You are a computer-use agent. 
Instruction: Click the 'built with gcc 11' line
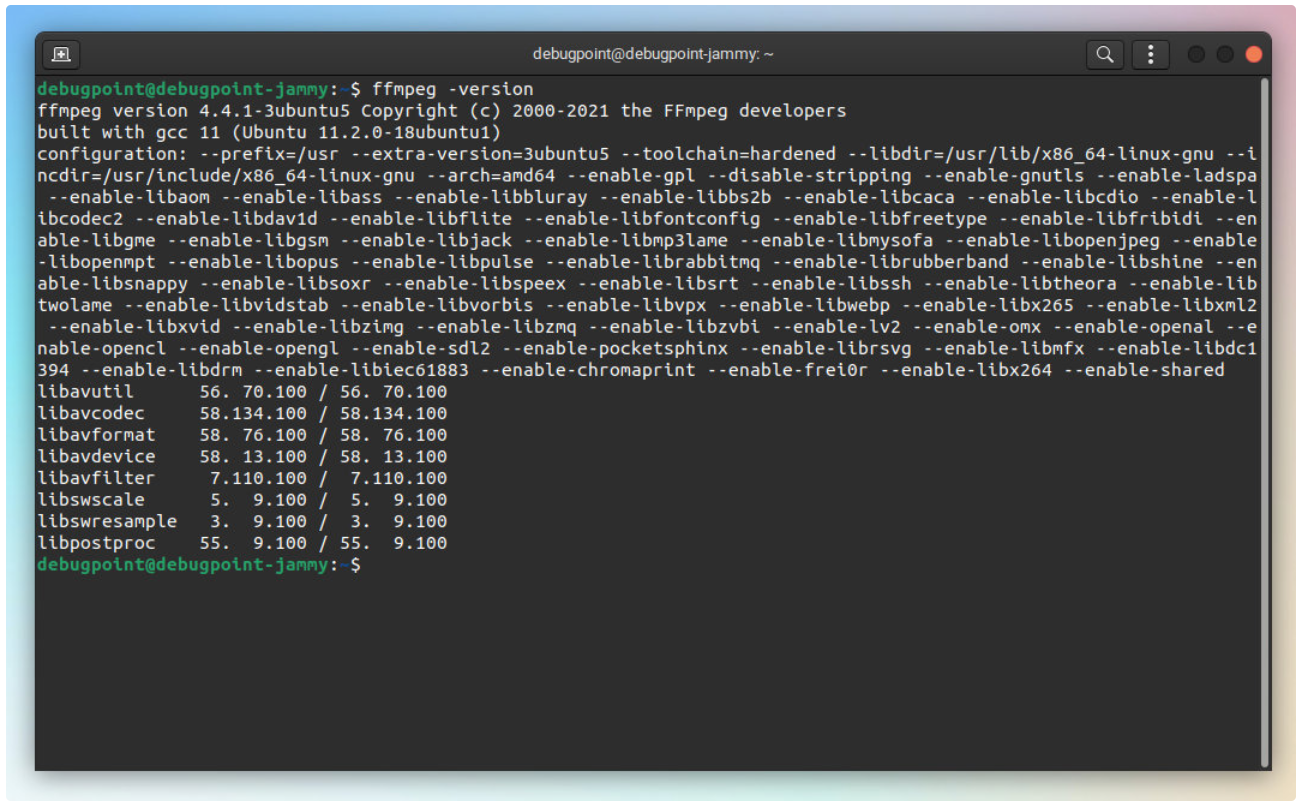click(x=269, y=132)
